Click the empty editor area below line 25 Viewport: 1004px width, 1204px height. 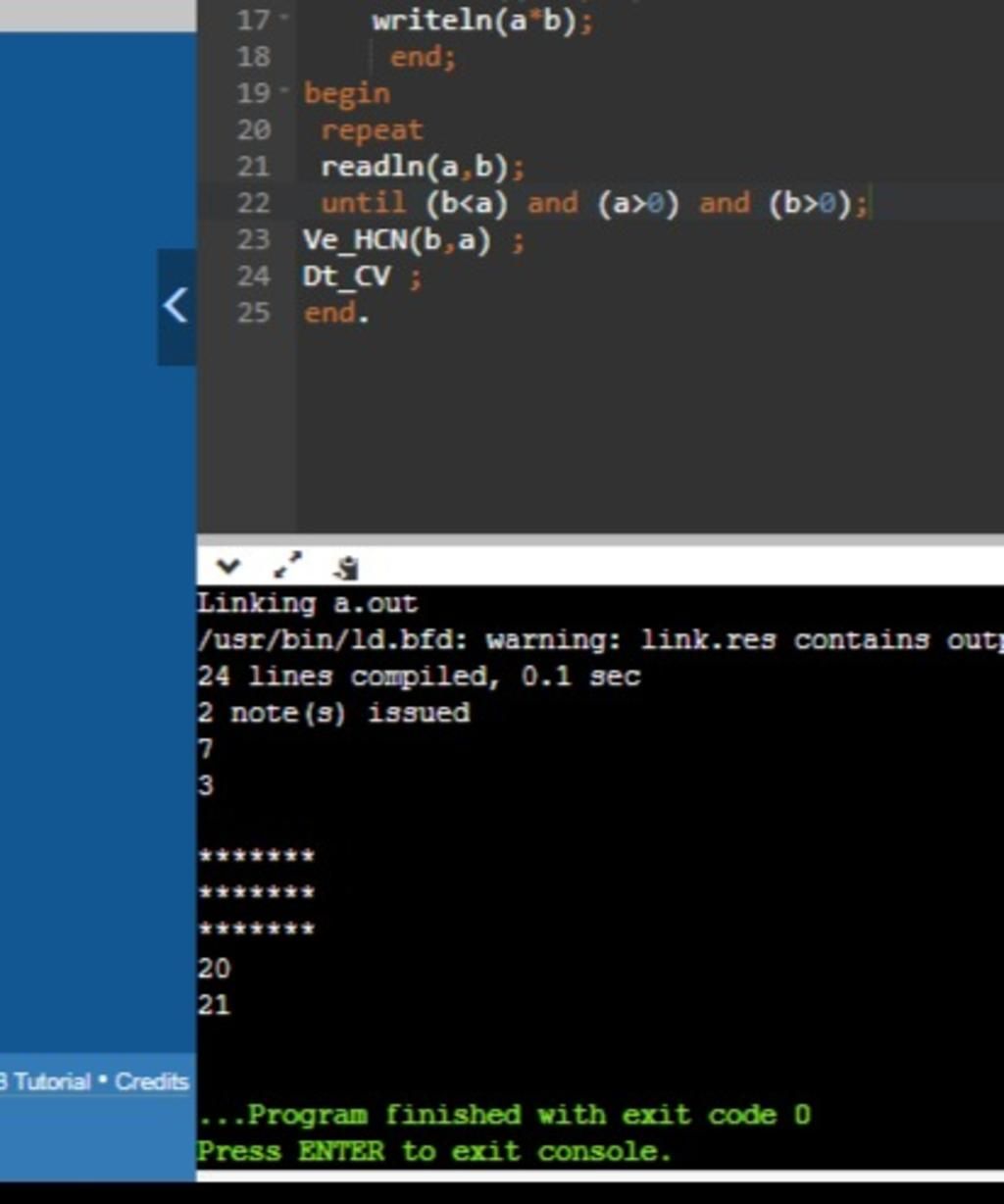click(x=647, y=431)
